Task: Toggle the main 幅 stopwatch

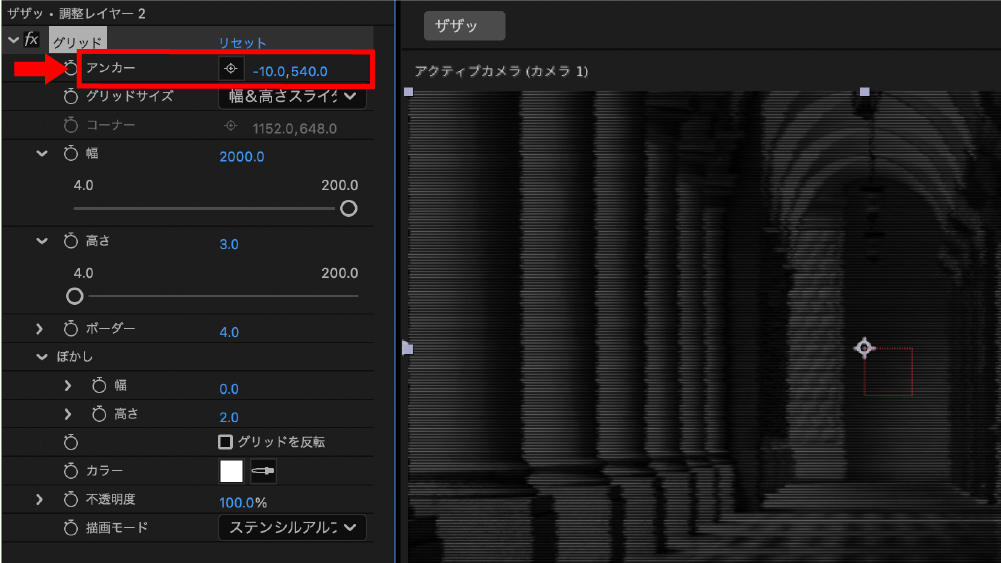Action: (x=70, y=153)
